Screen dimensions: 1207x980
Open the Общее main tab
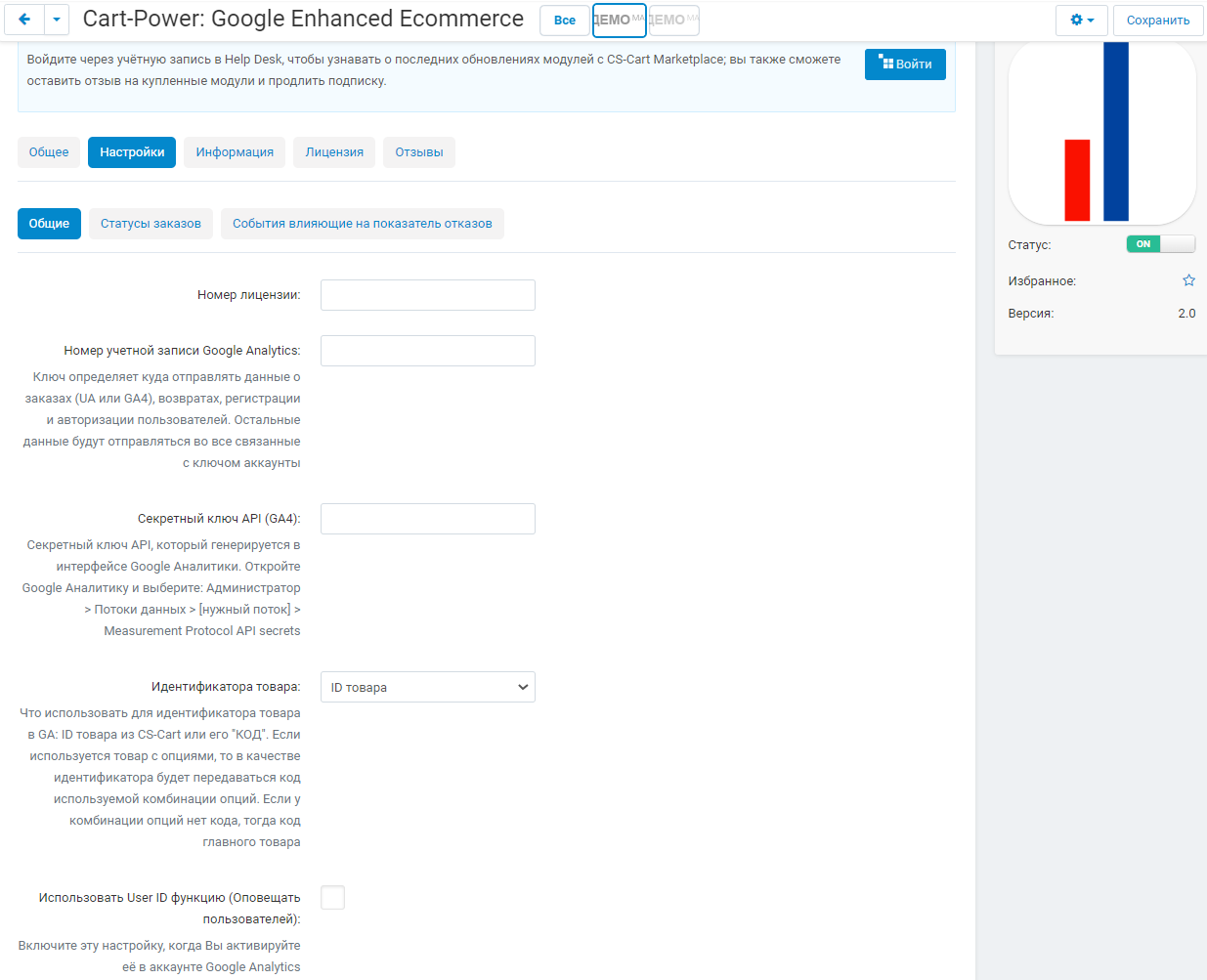point(49,152)
